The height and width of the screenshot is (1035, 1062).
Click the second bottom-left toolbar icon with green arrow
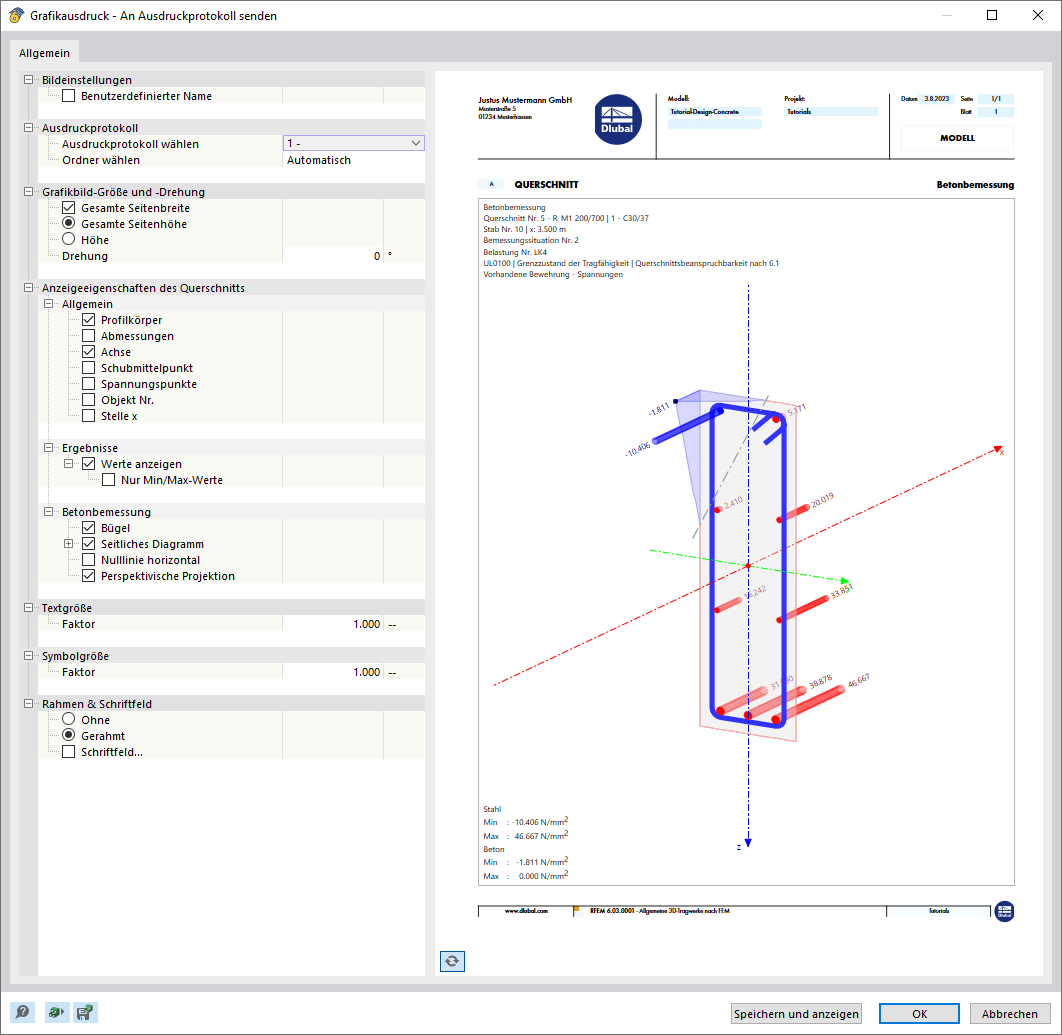tap(56, 1012)
